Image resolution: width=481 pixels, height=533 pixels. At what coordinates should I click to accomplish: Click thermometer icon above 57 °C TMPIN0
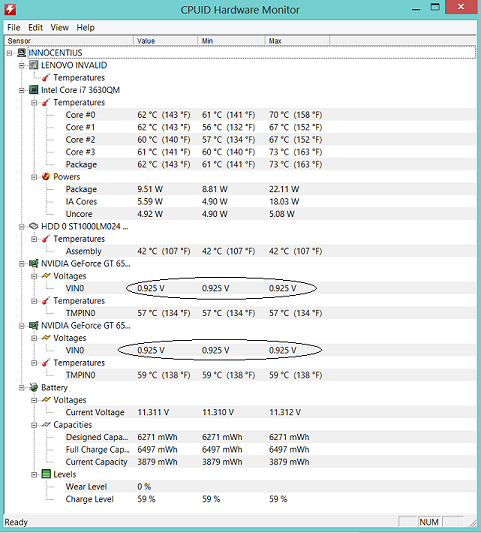(x=46, y=301)
